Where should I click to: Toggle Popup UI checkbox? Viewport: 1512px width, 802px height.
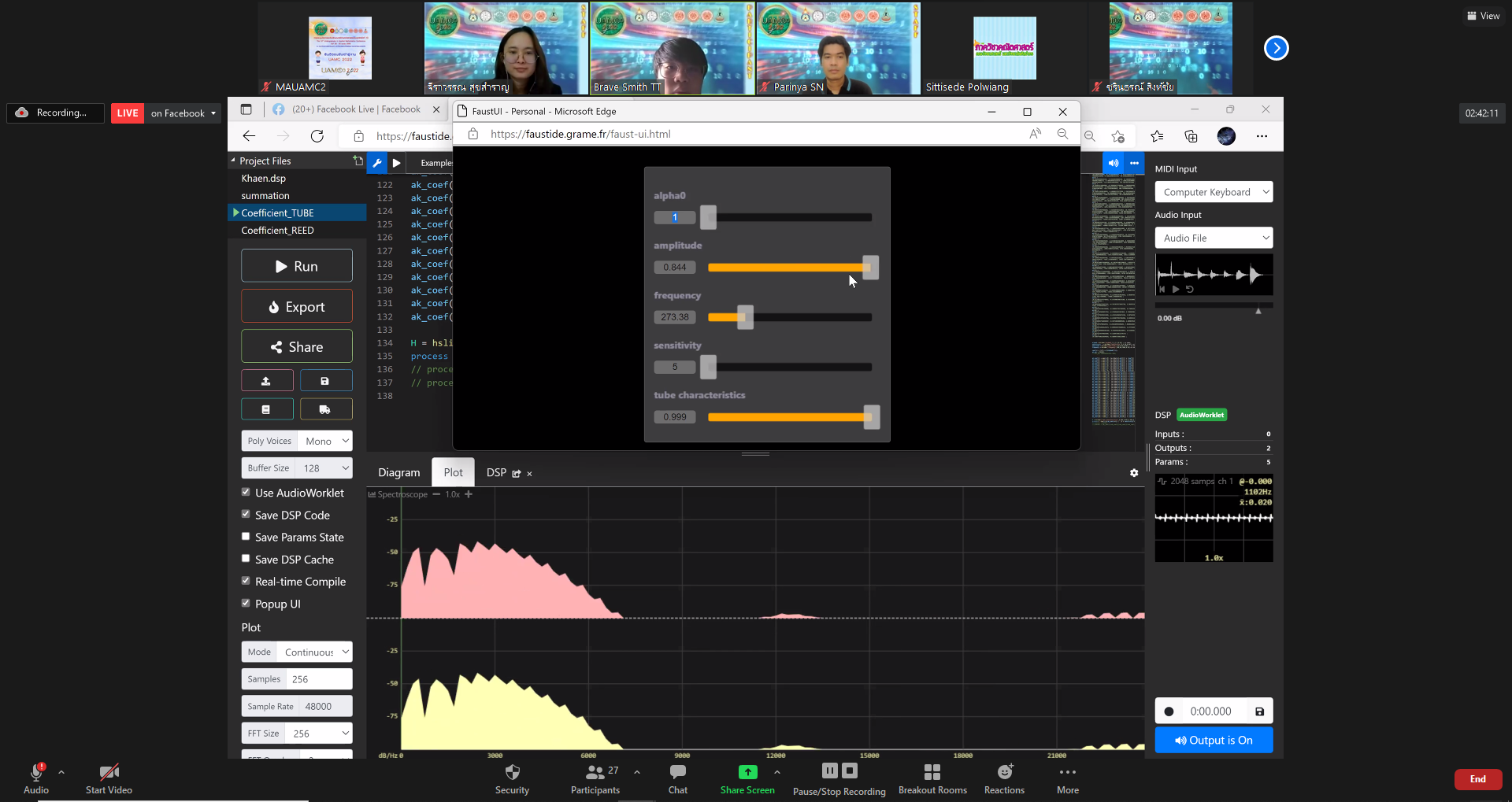[x=246, y=603]
